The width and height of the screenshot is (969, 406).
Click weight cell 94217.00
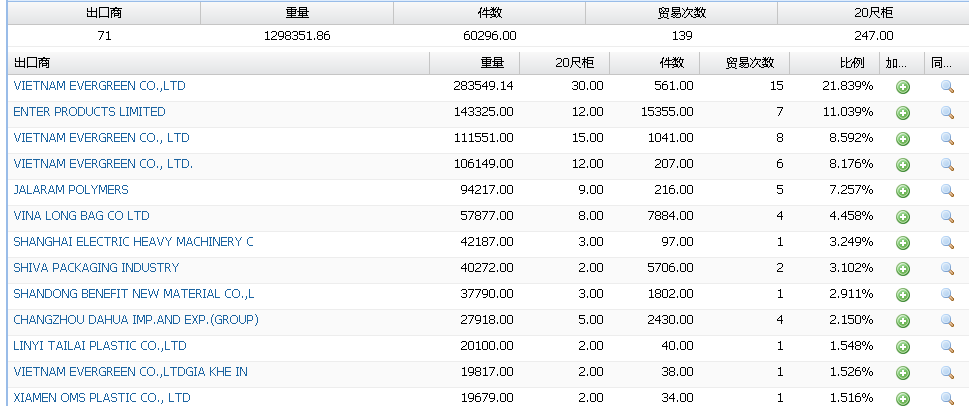click(x=487, y=190)
